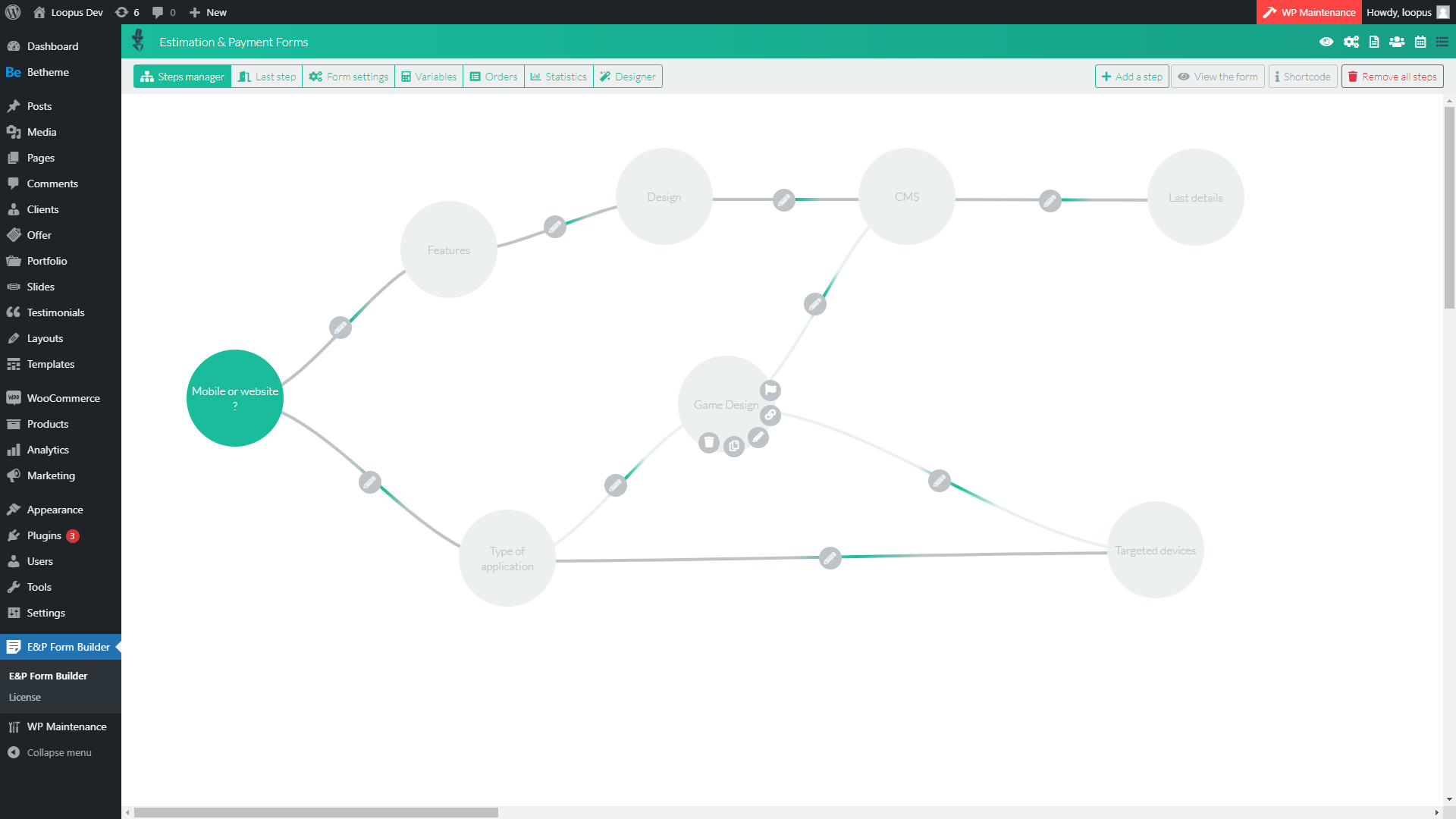Viewport: 1456px width, 819px height.
Task: Switch to the Form settings tab
Action: [x=349, y=77]
